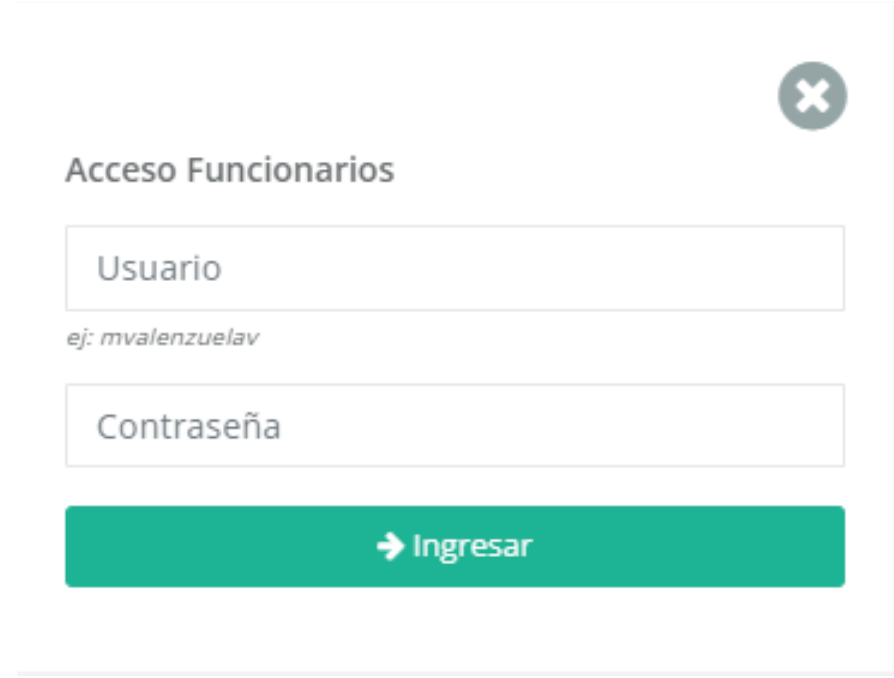
Task: Click the white X inside the gray circle
Action: click(x=812, y=96)
